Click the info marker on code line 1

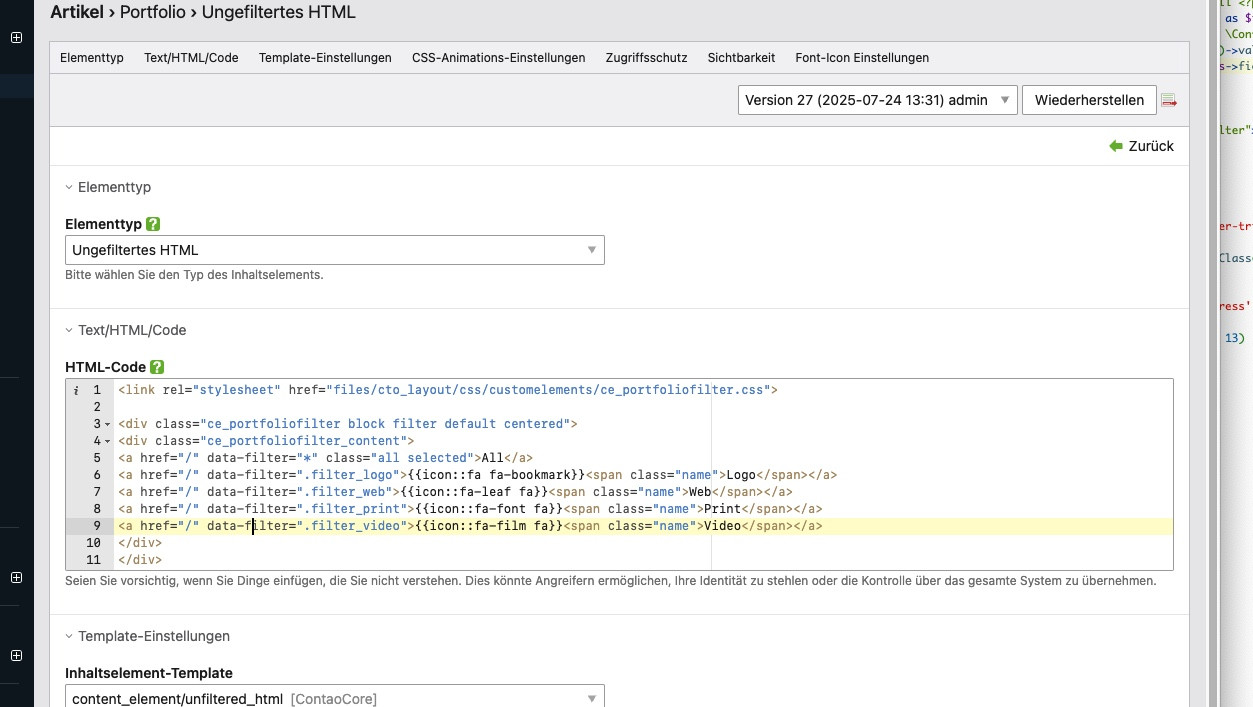point(77,390)
